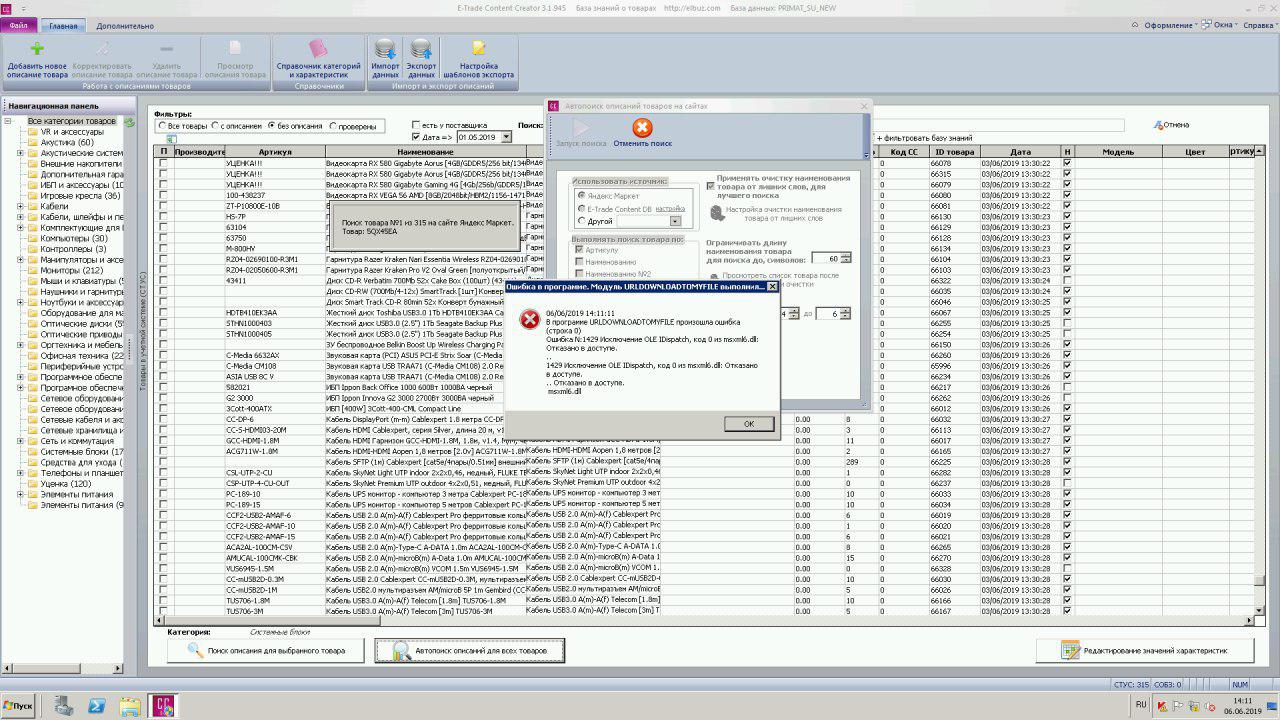Select the 'Другой' source radio button
The height and width of the screenshot is (720, 1280).
click(x=581, y=221)
